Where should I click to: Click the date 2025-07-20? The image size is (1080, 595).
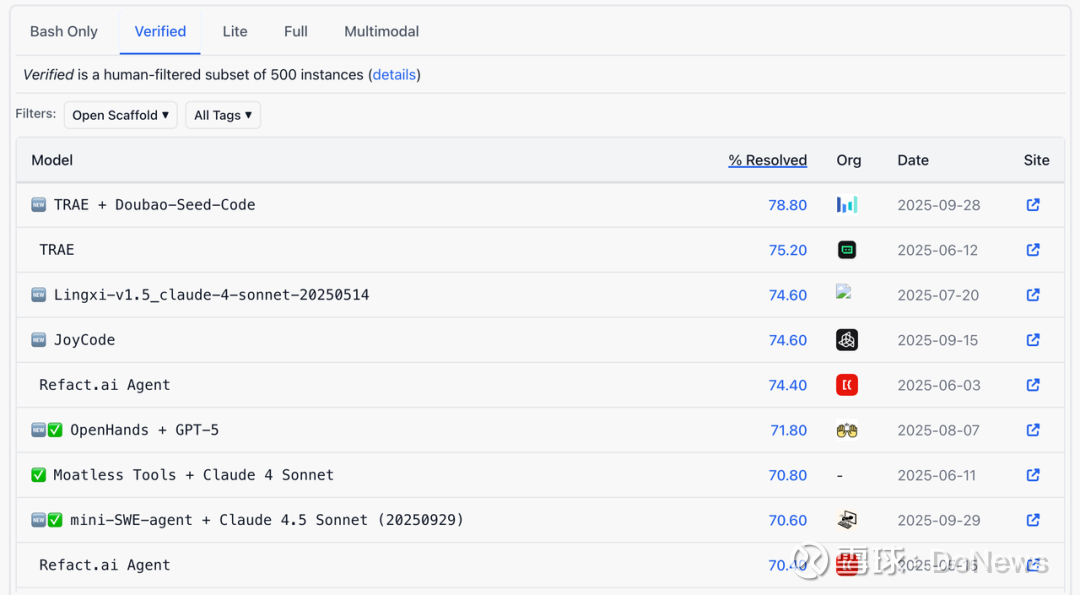938,295
